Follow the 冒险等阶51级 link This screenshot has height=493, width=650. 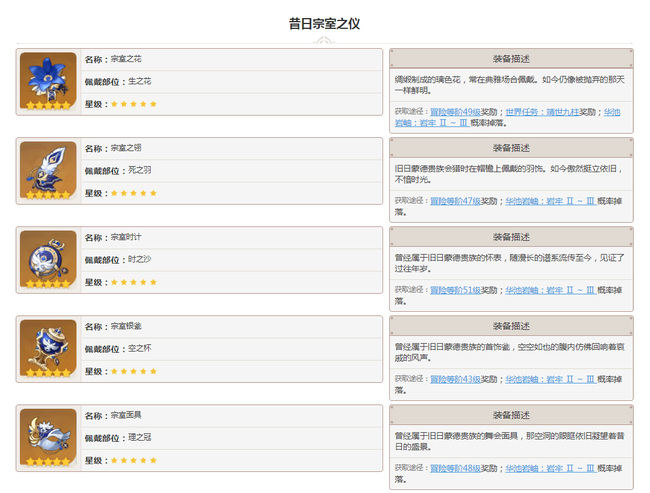click(455, 290)
